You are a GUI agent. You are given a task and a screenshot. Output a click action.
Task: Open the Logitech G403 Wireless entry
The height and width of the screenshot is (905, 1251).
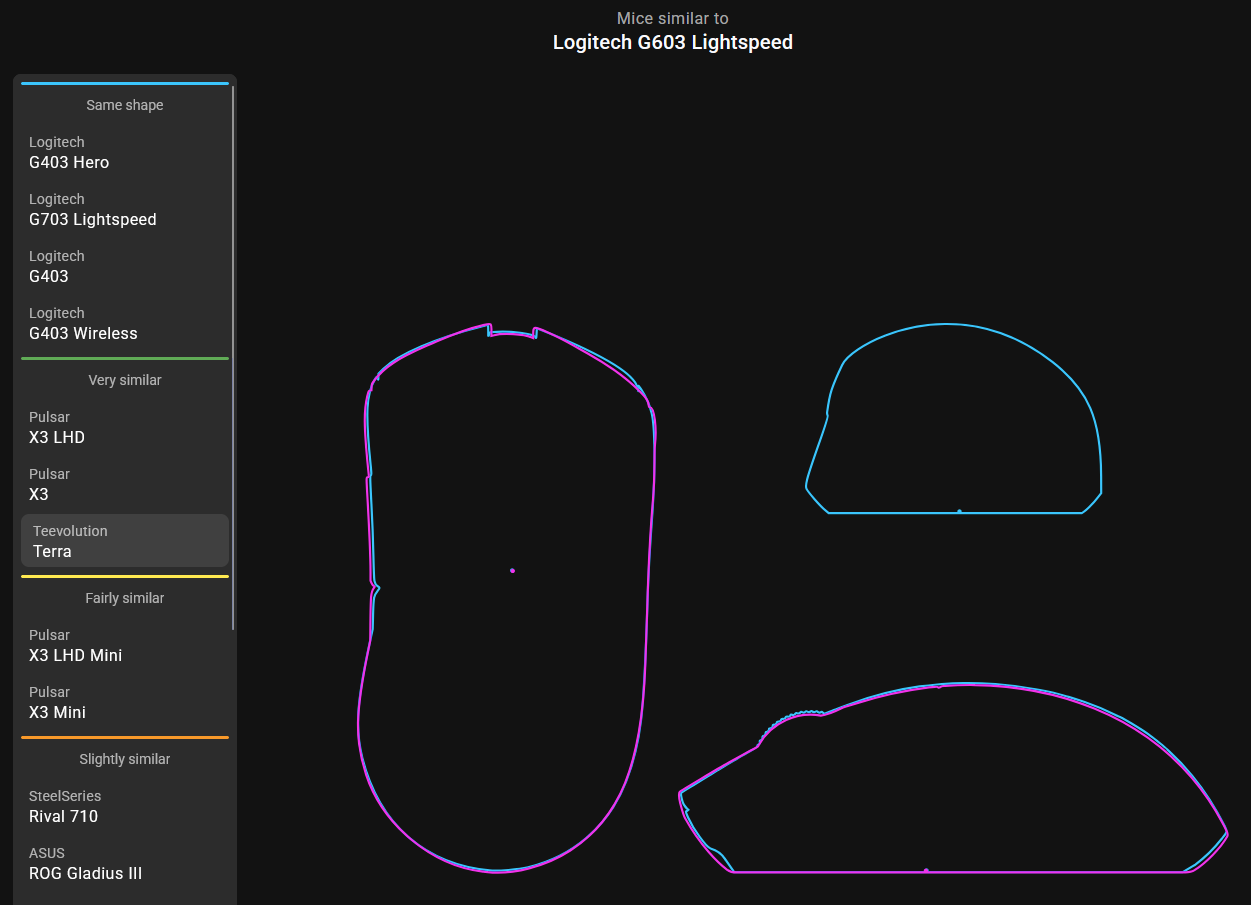125,324
